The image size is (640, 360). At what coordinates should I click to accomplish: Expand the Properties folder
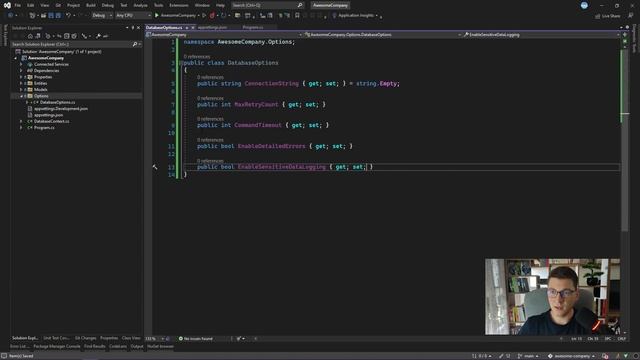tap(21, 77)
